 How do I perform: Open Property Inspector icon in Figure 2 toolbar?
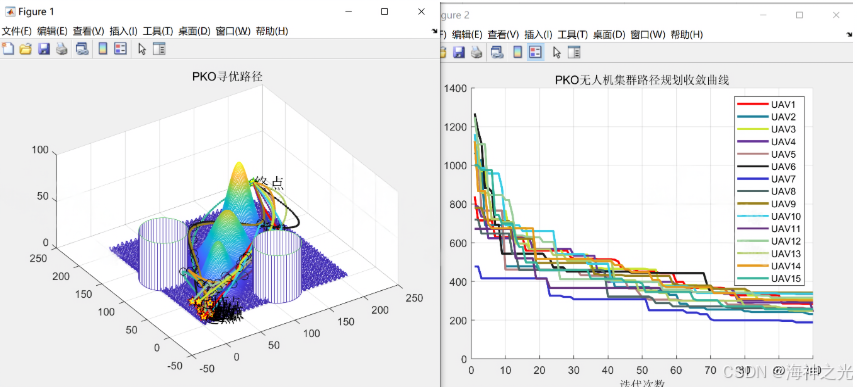[574, 52]
